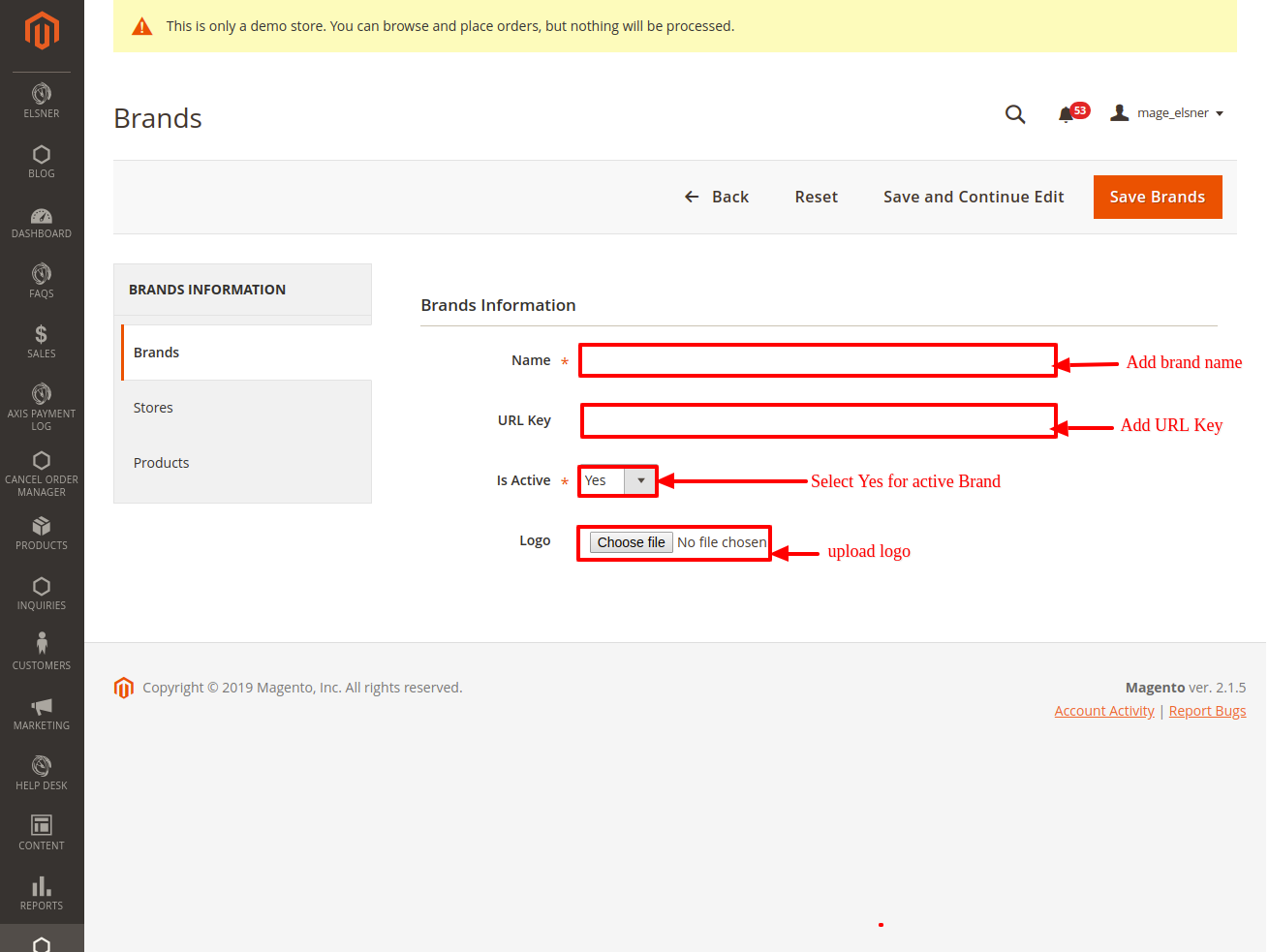Switch to the Products tab in Brands Information

click(161, 463)
